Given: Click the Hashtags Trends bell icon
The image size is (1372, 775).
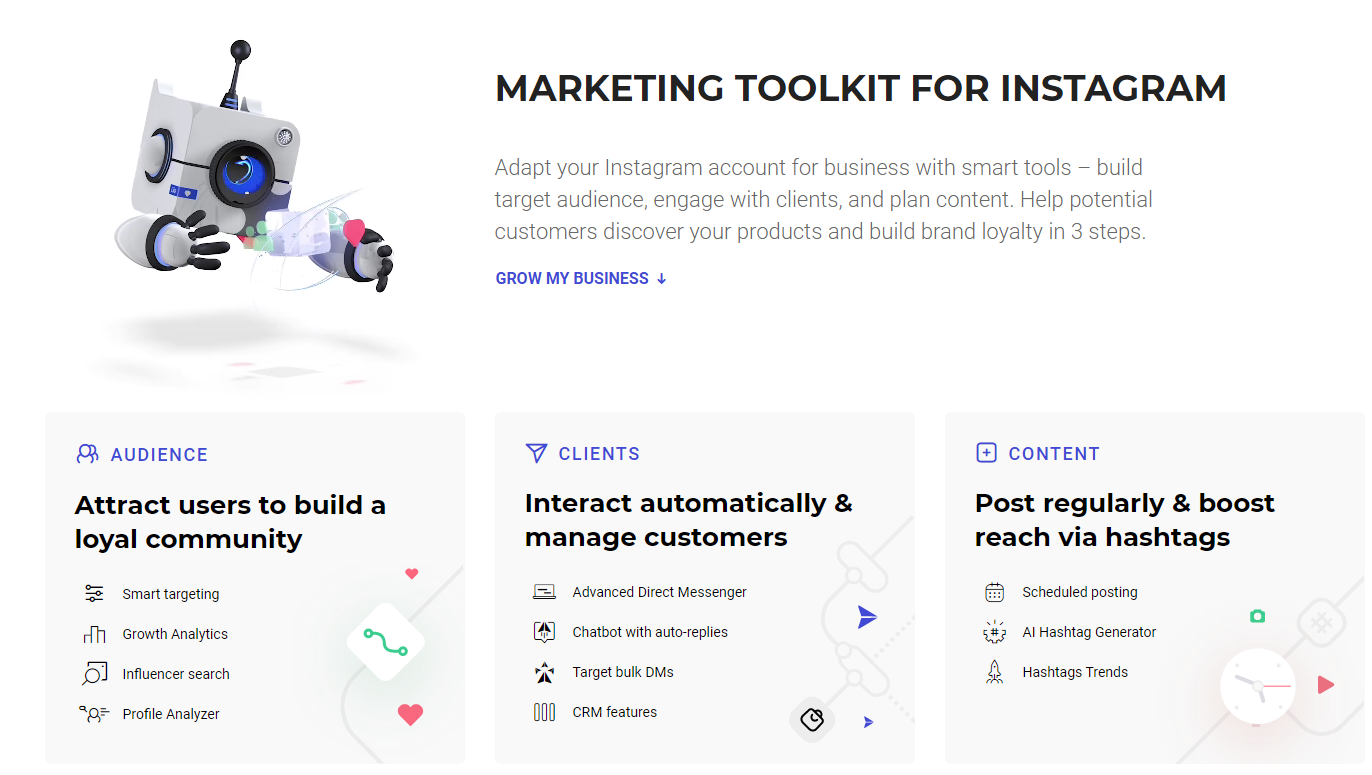Looking at the screenshot, I should pos(994,671).
